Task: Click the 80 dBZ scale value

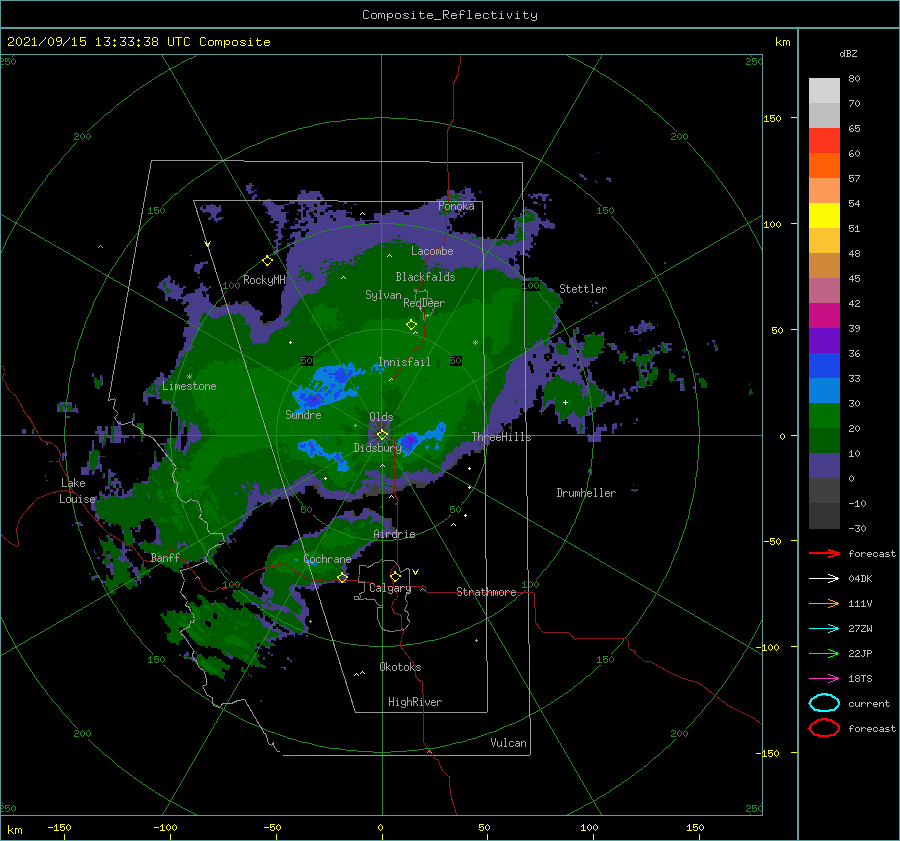Action: [x=854, y=78]
